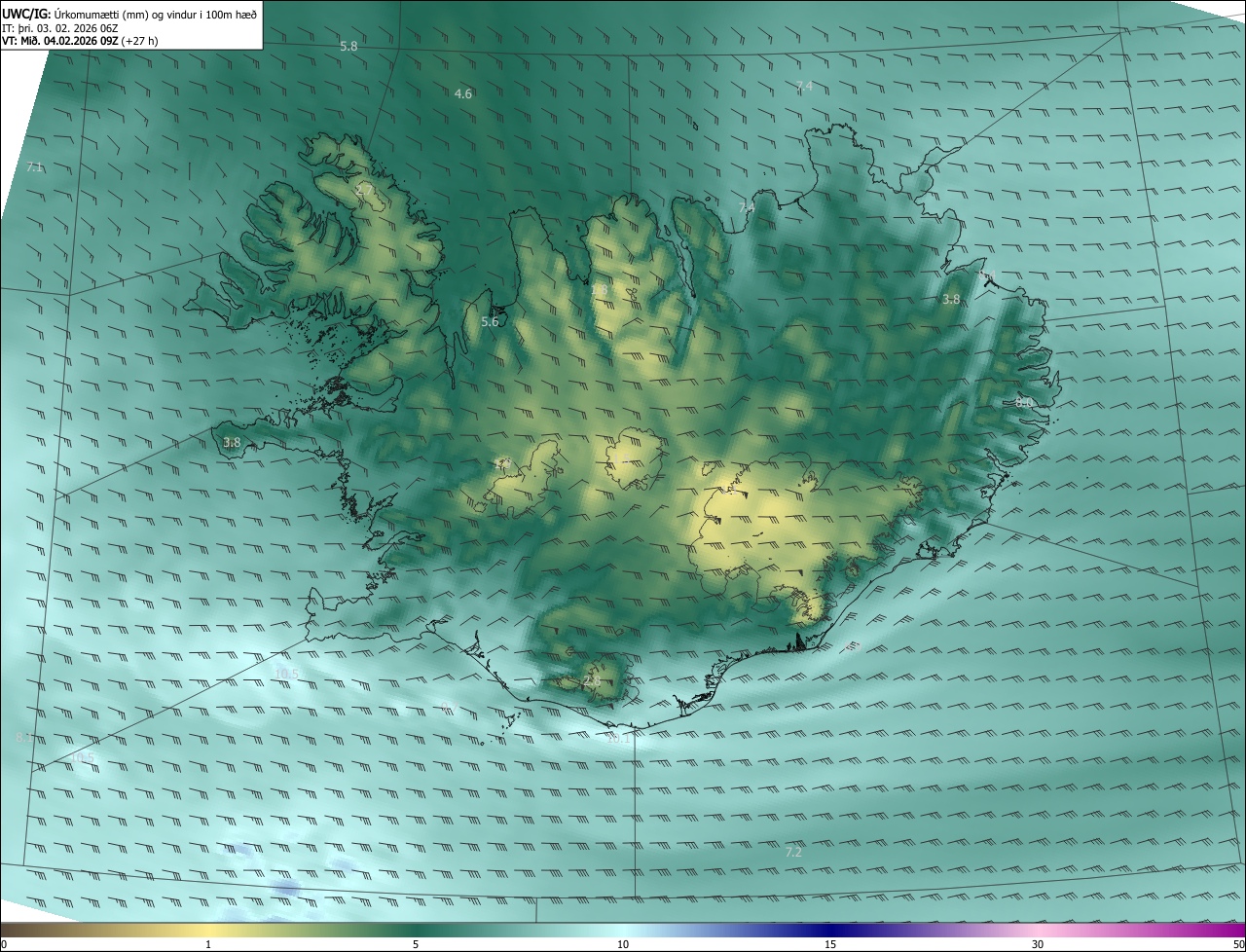
Task: Click the 10.5 label beside the 8.1 value
Action: point(84,757)
